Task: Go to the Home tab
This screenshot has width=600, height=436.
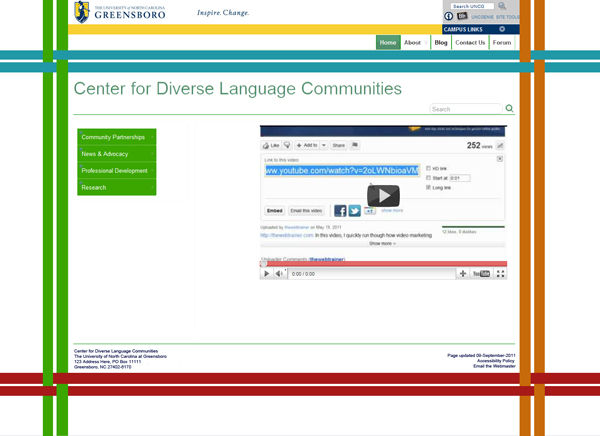Action: pyautogui.click(x=388, y=42)
